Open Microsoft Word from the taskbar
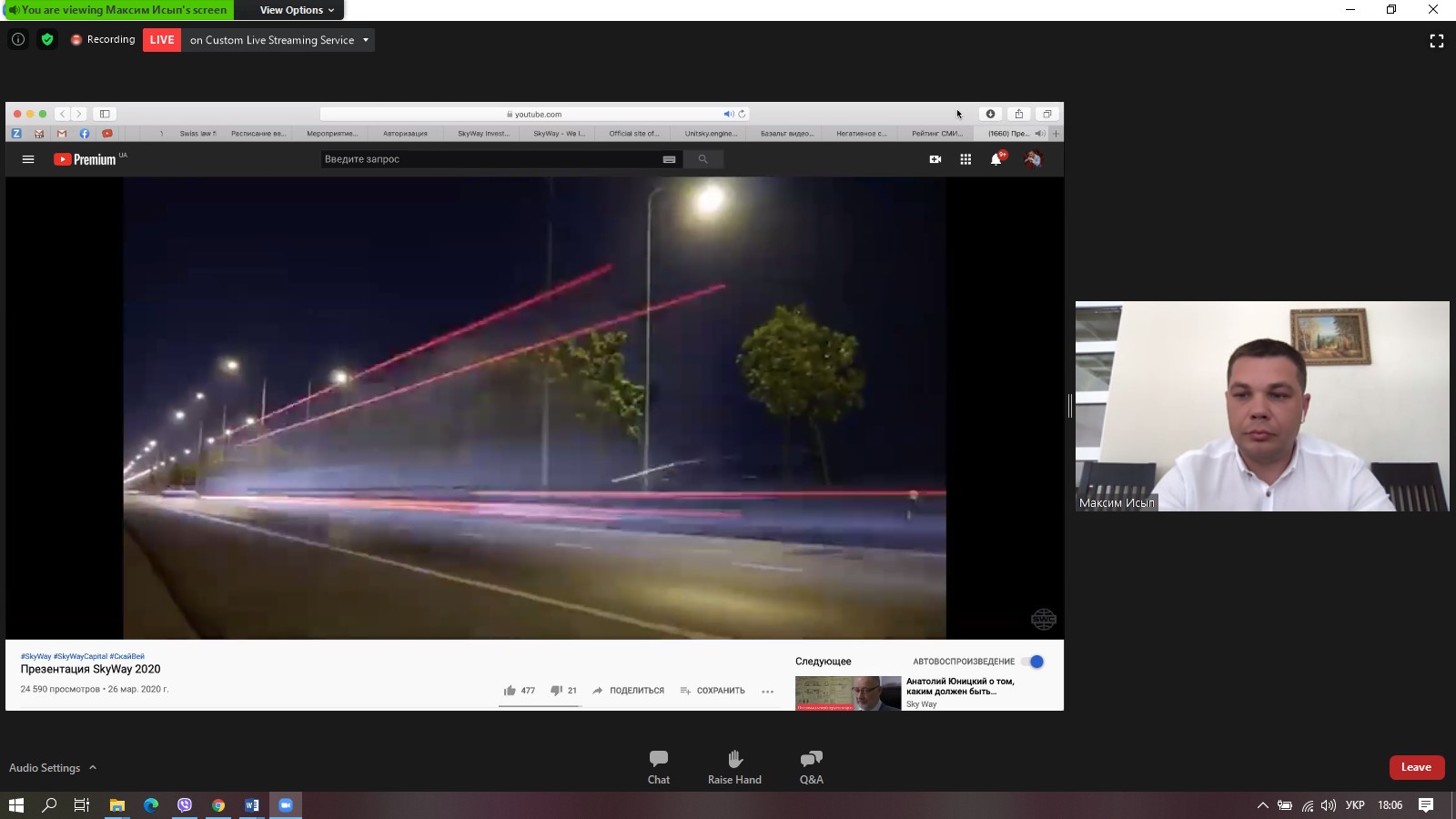Screen dimensions: 1456x819 click(252, 805)
